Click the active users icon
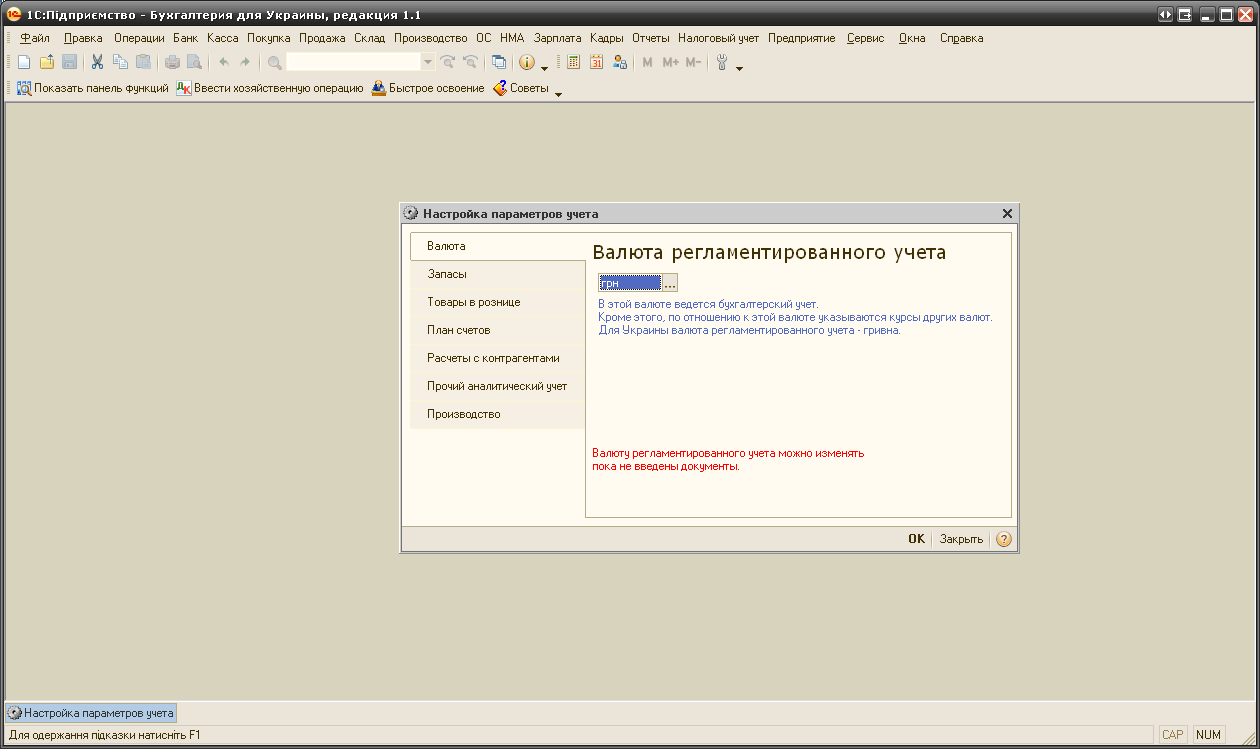The width and height of the screenshot is (1260, 749). tap(620, 62)
